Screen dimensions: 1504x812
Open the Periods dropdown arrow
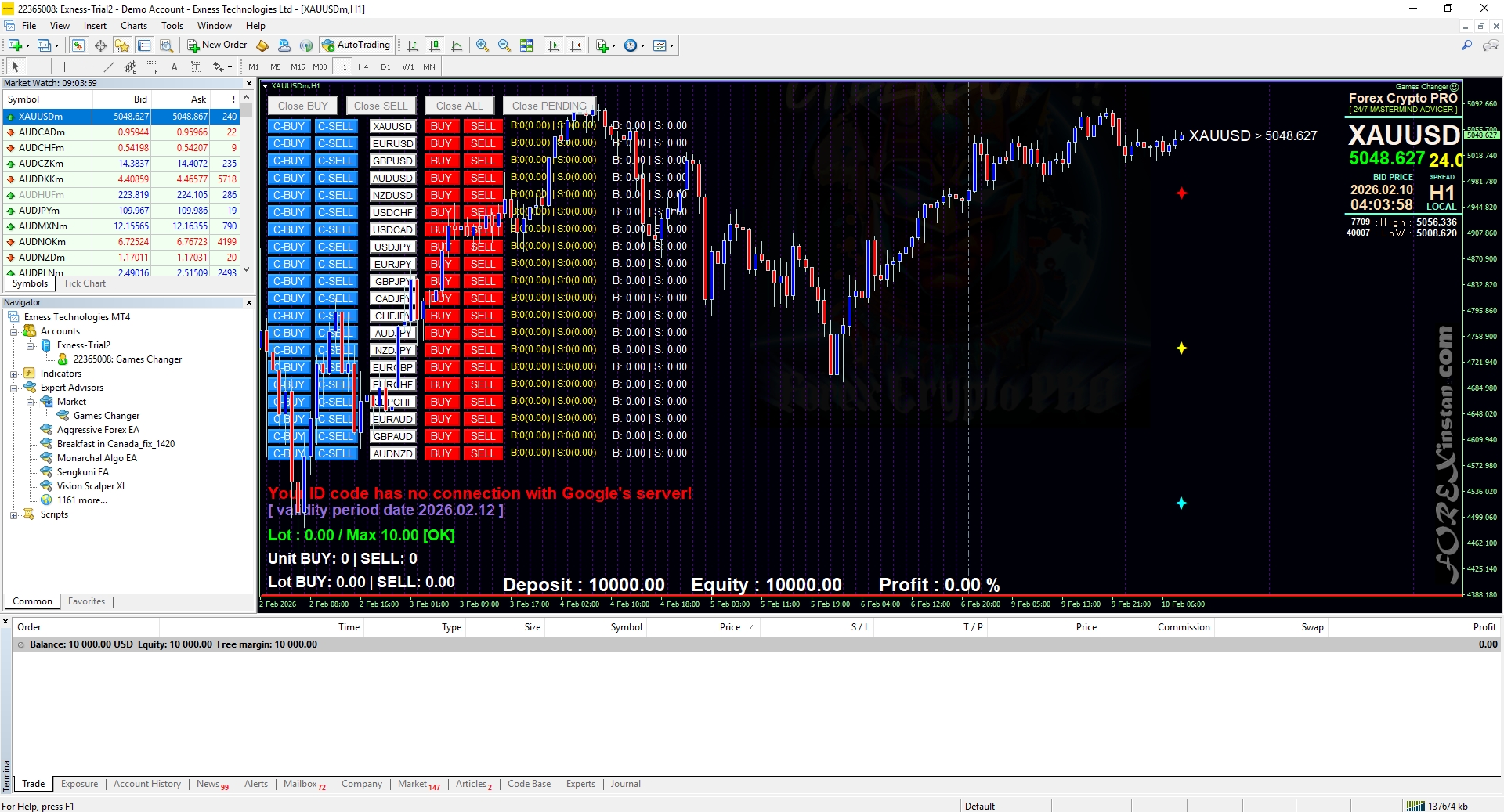642,45
